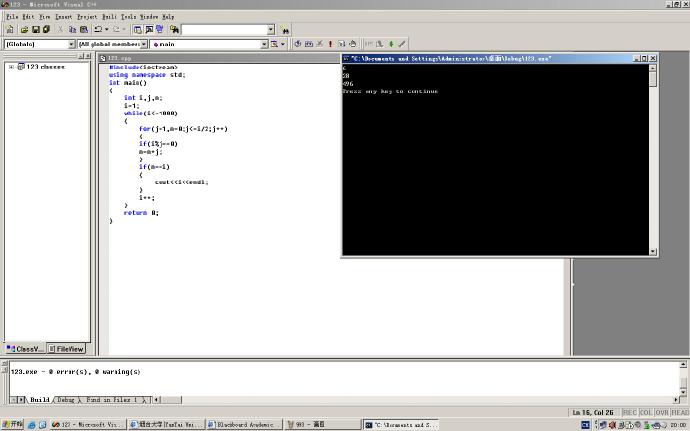Switch to the Microsoft Visual C++ taskbar button
This screenshot has height=431, width=690.
tap(88, 425)
